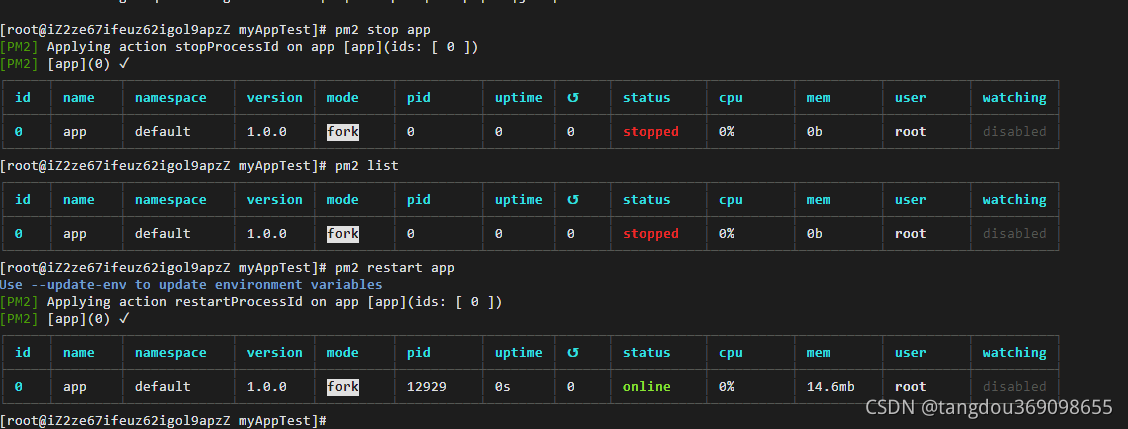Click the pid value 12929
The width and height of the screenshot is (1128, 429).
pos(427,387)
